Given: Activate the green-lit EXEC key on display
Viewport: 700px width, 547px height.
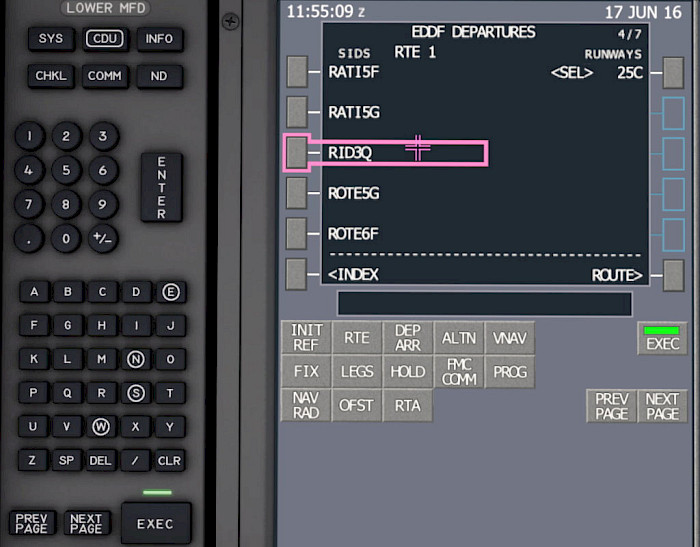Looking at the screenshot, I should click(x=662, y=338).
